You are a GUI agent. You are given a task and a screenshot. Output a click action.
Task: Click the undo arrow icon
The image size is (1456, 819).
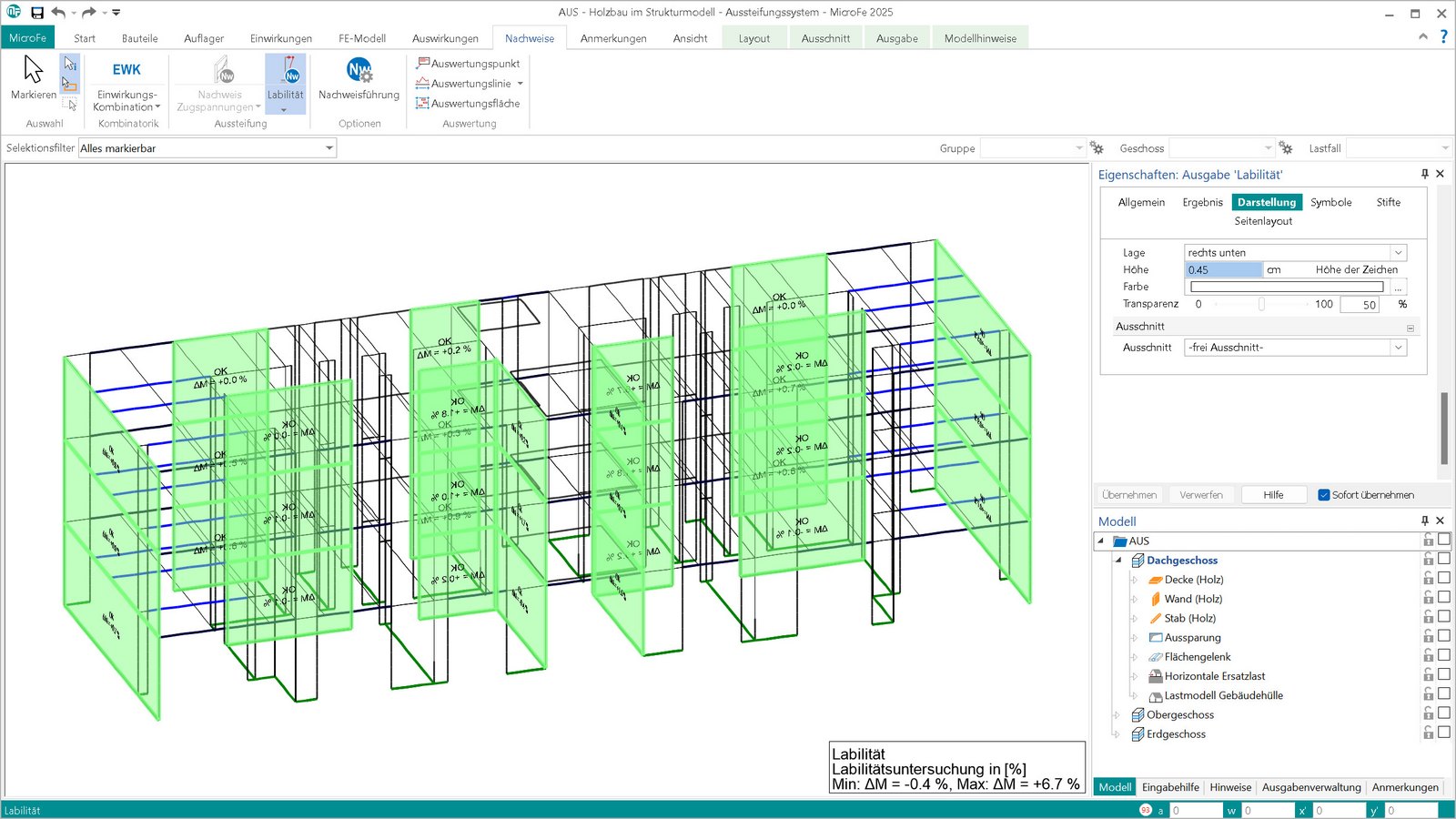pos(58,13)
